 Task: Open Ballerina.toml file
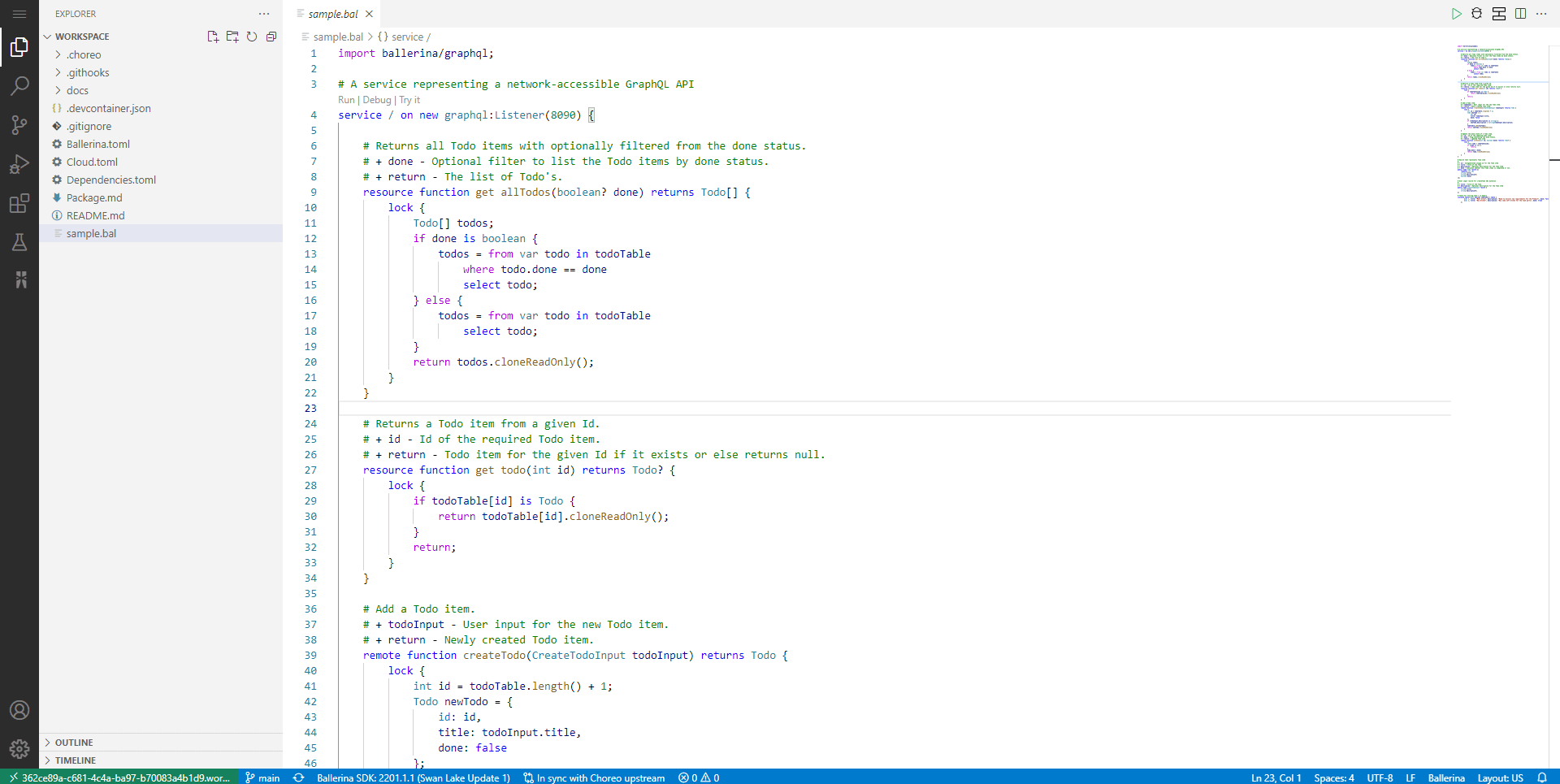point(161,144)
